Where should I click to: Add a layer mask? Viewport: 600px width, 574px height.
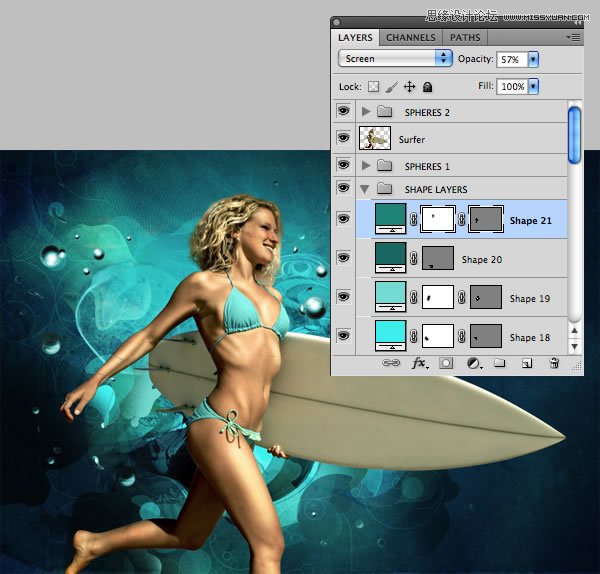(446, 364)
